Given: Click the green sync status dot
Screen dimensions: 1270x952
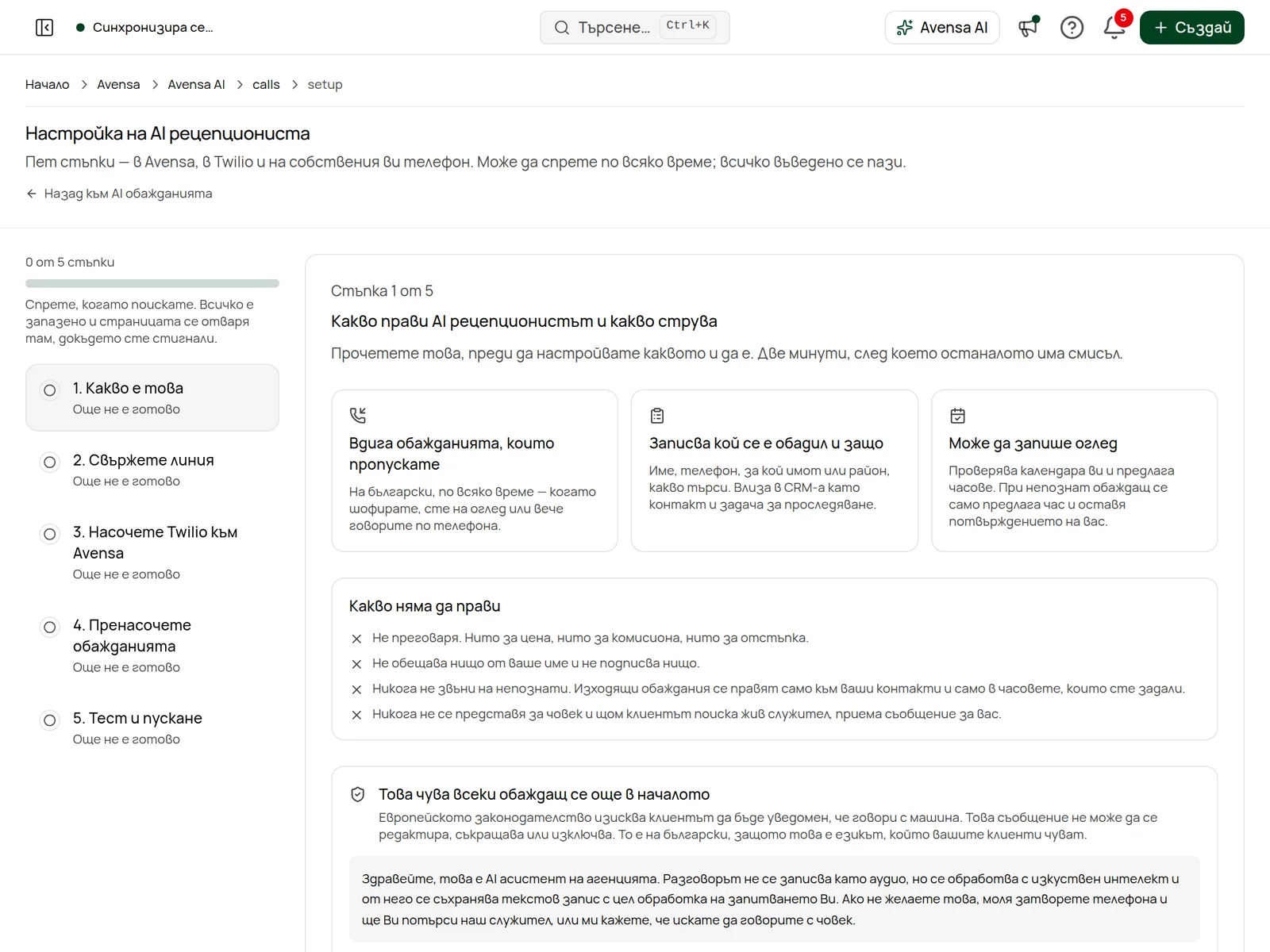Looking at the screenshot, I should [x=80, y=28].
